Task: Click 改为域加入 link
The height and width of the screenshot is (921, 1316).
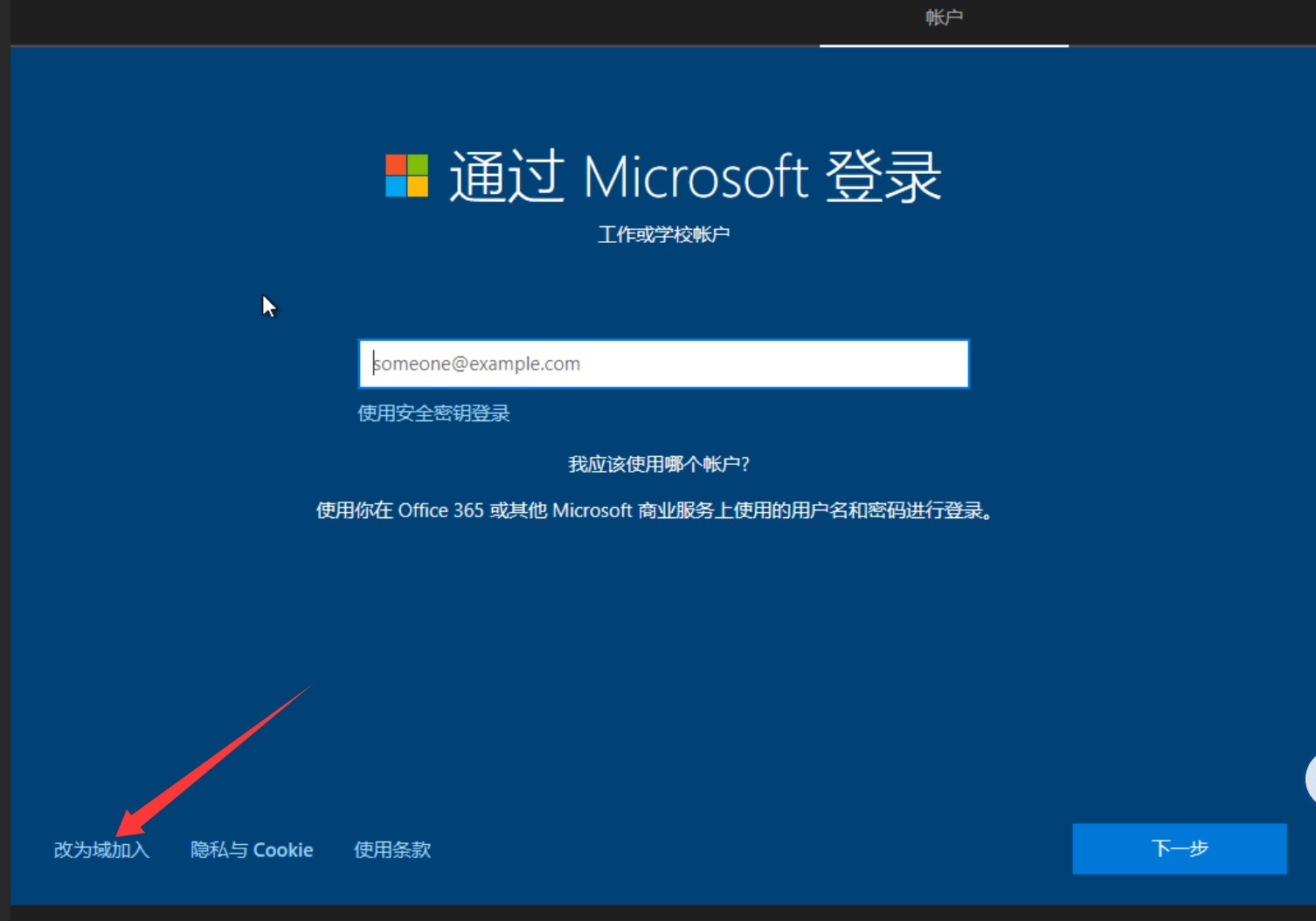Action: click(101, 849)
